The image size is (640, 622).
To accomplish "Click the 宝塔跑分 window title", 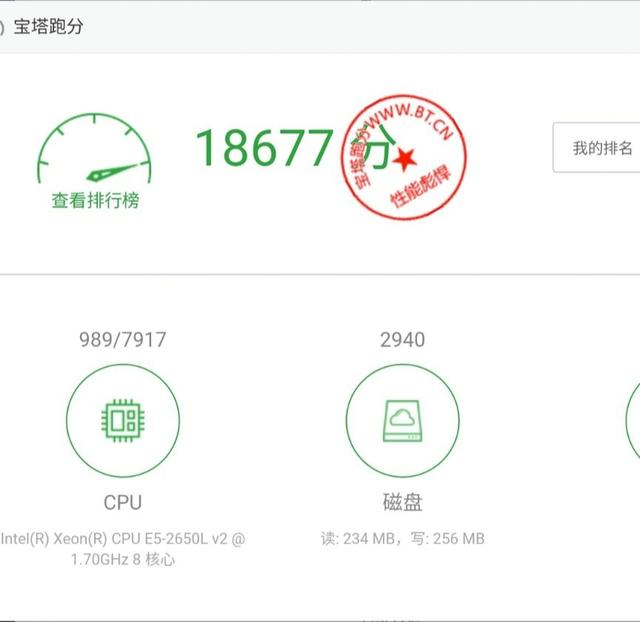I will 49,27.
